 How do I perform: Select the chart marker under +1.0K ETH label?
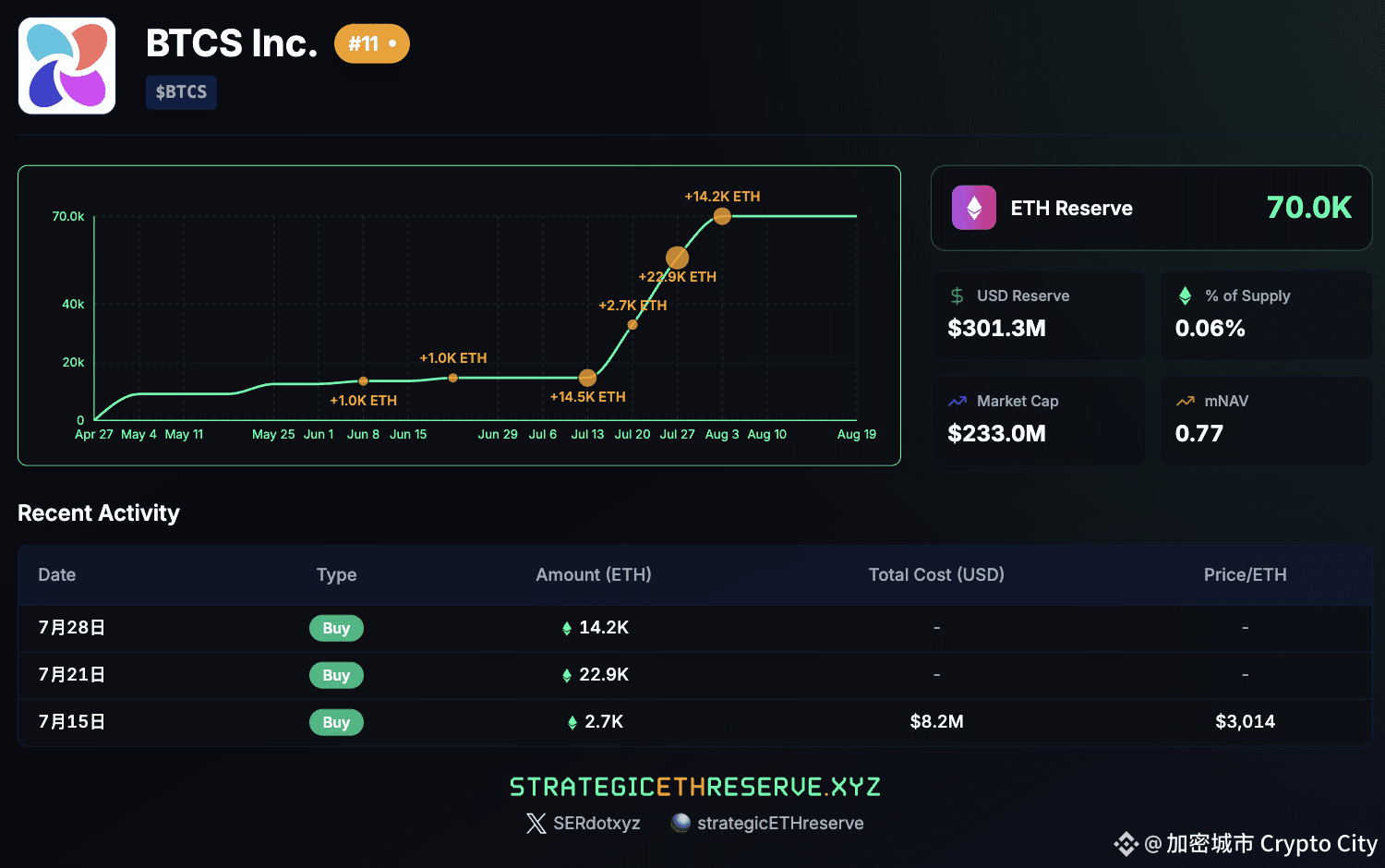[x=453, y=378]
